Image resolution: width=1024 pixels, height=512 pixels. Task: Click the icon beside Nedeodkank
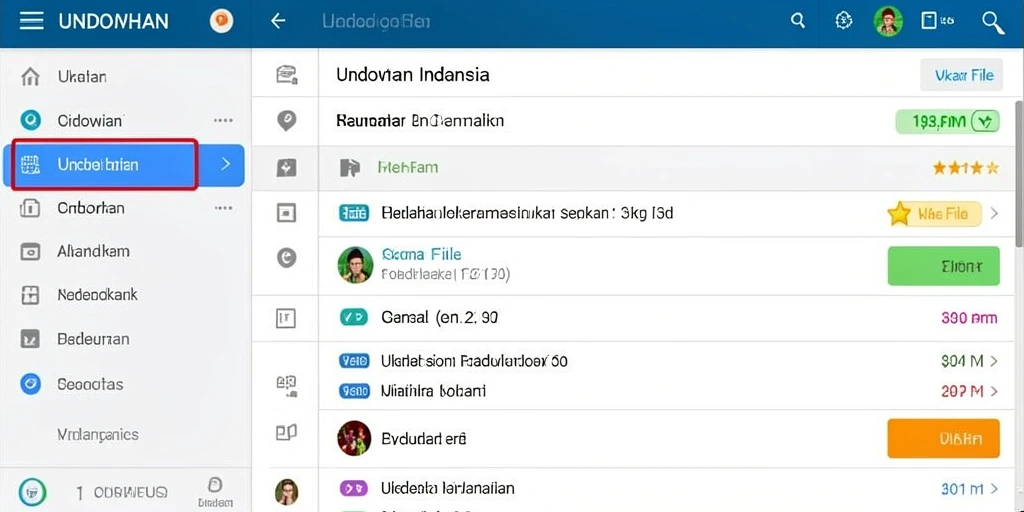click(x=30, y=295)
